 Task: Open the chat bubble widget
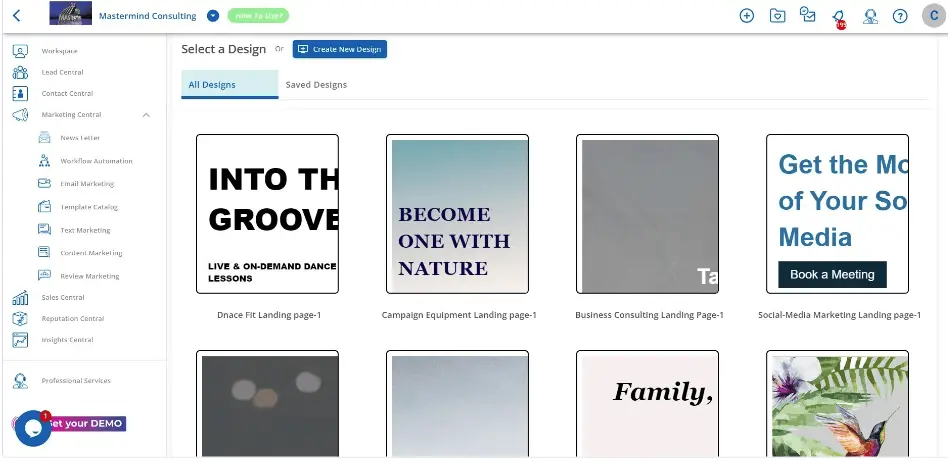coord(33,428)
